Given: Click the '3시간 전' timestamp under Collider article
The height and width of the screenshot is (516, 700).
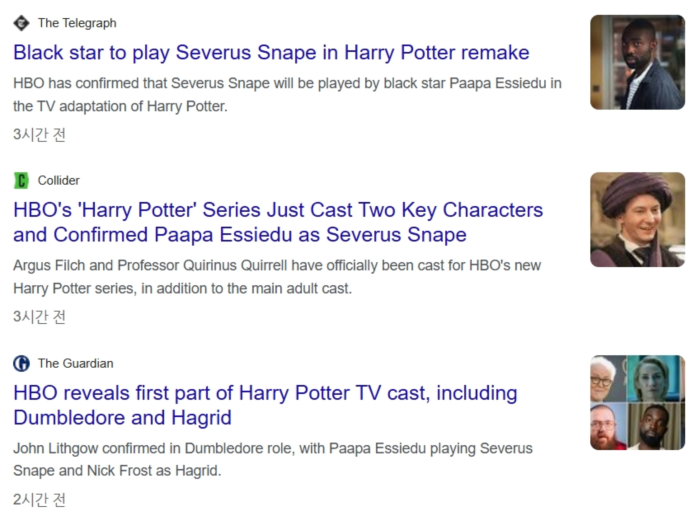Looking at the screenshot, I should pos(39,316).
